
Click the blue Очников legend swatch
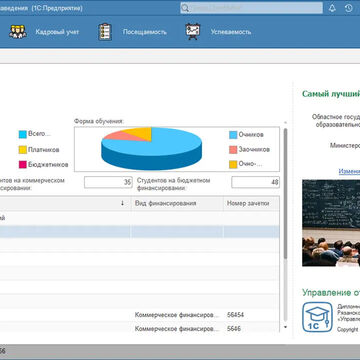[233, 135]
